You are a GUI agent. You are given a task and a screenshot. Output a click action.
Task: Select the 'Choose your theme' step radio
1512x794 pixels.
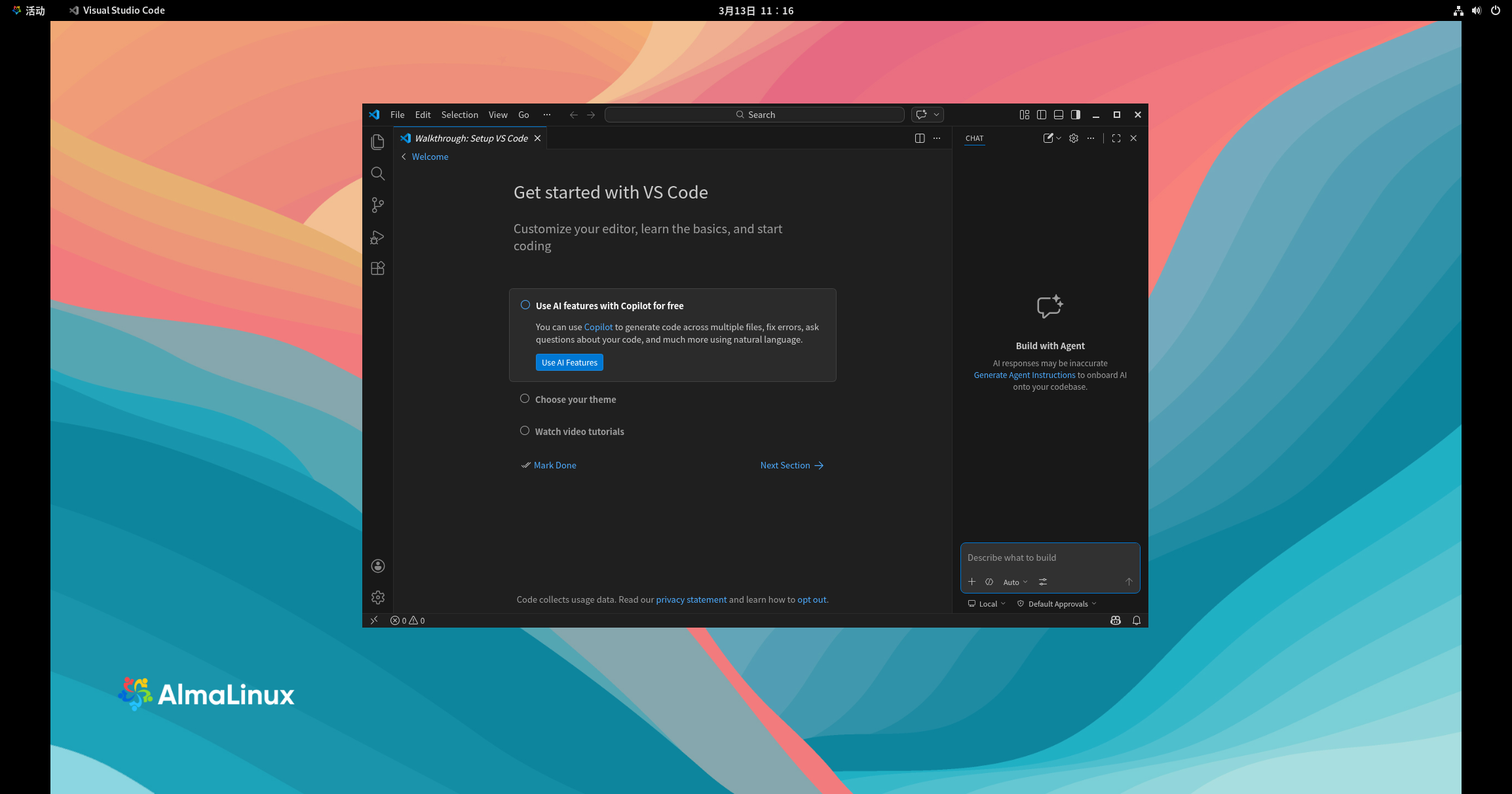[525, 399]
